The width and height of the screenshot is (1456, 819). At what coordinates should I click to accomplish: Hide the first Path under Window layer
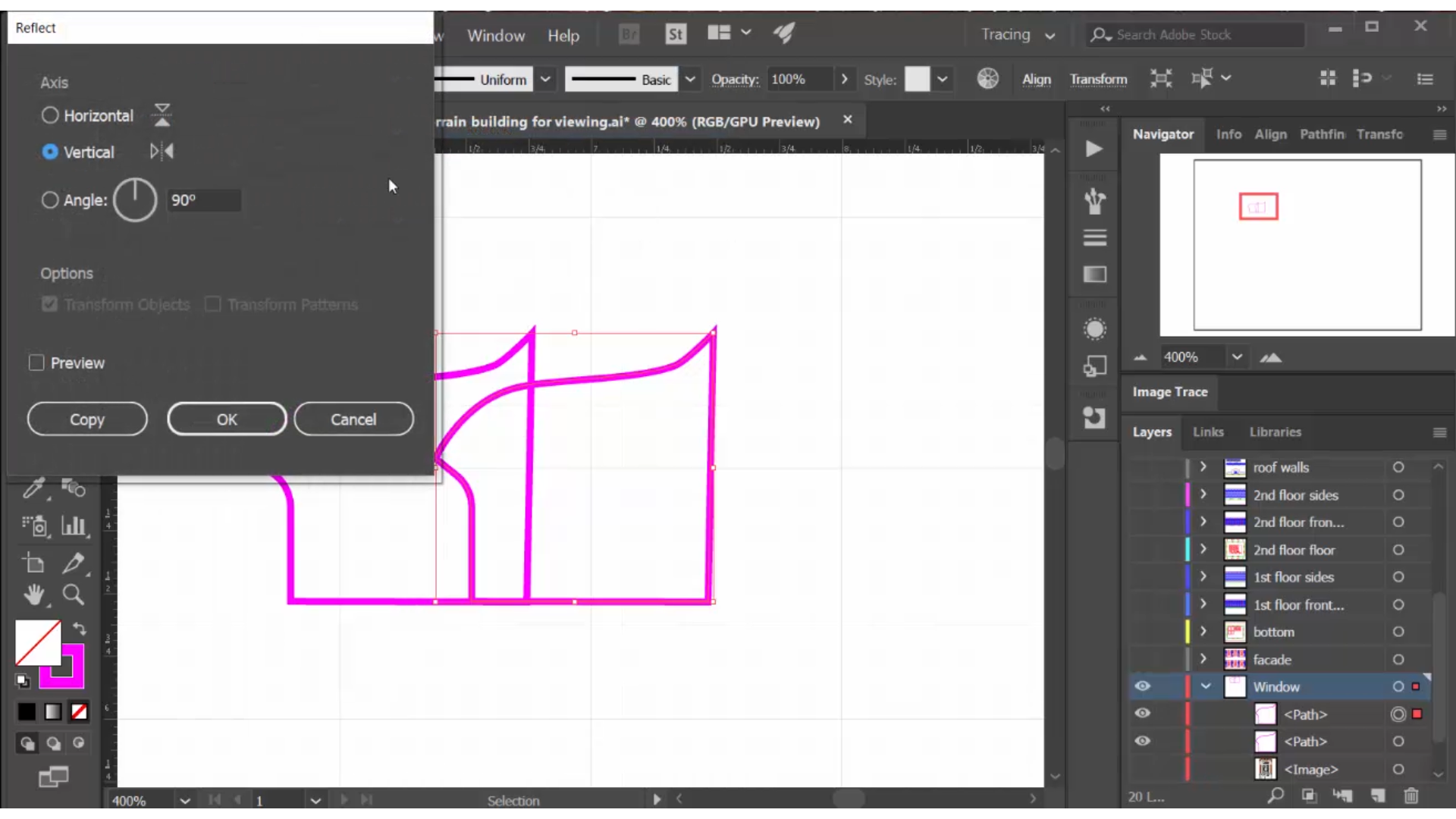coord(1143,714)
